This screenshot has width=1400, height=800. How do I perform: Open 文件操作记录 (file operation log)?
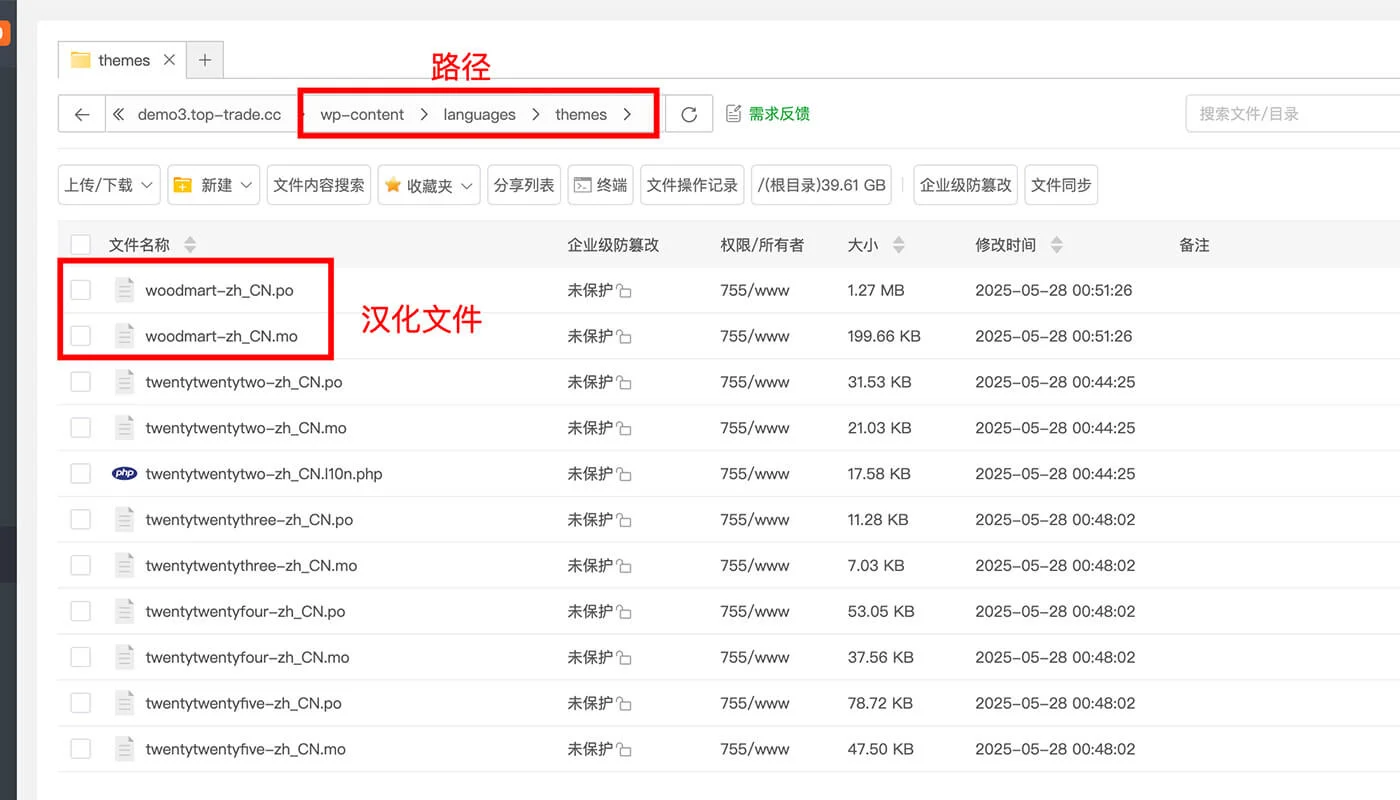click(x=691, y=184)
